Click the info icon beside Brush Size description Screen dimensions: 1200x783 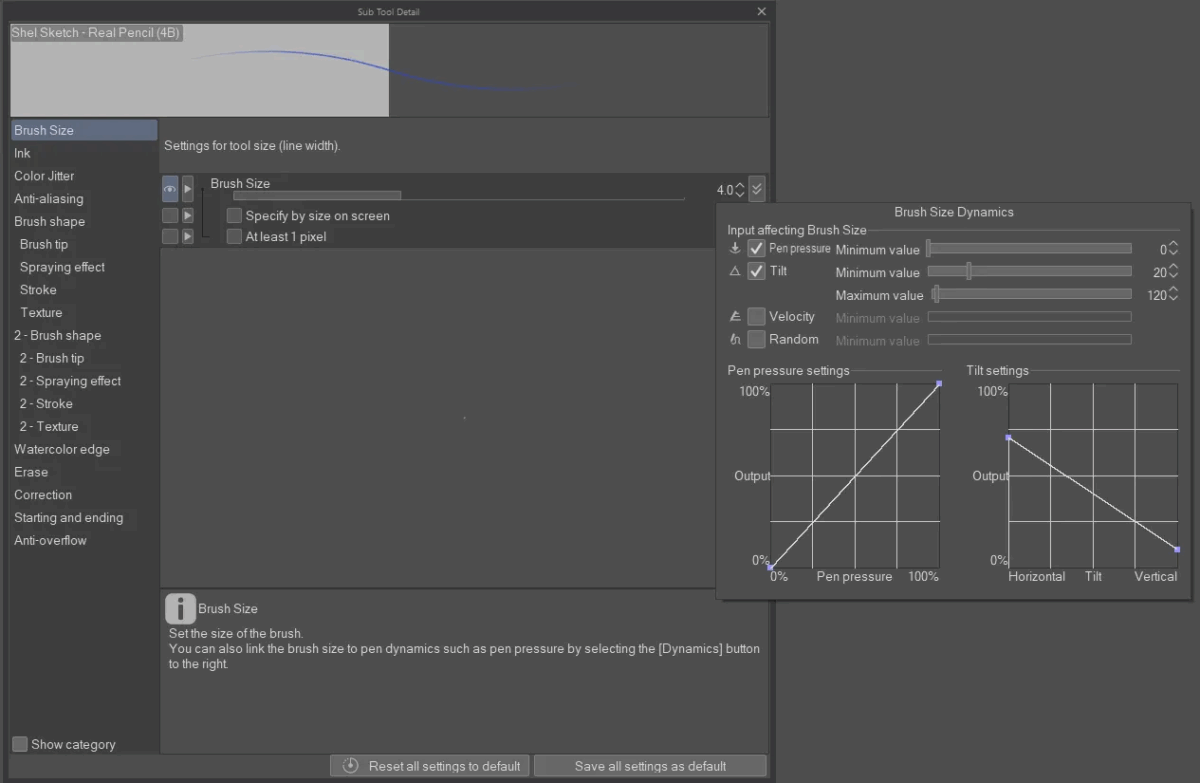[180, 608]
